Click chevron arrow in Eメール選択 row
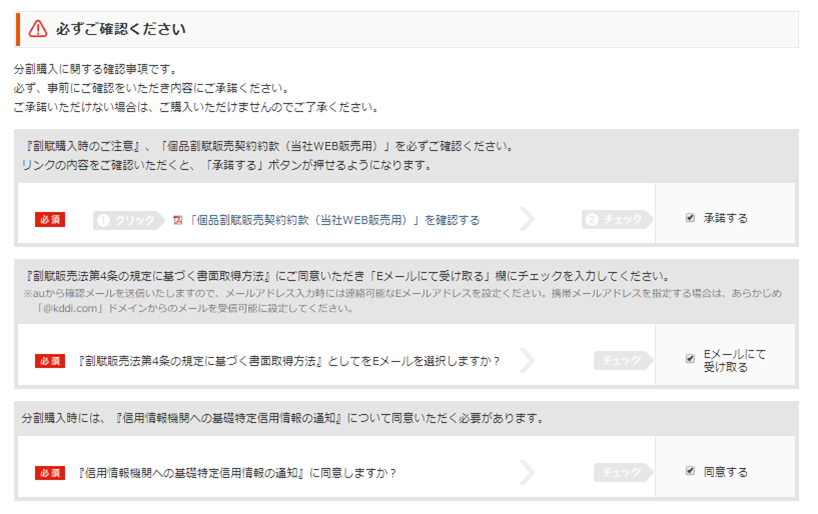Image resolution: width=818 pixels, height=514 pixels. coord(527,360)
